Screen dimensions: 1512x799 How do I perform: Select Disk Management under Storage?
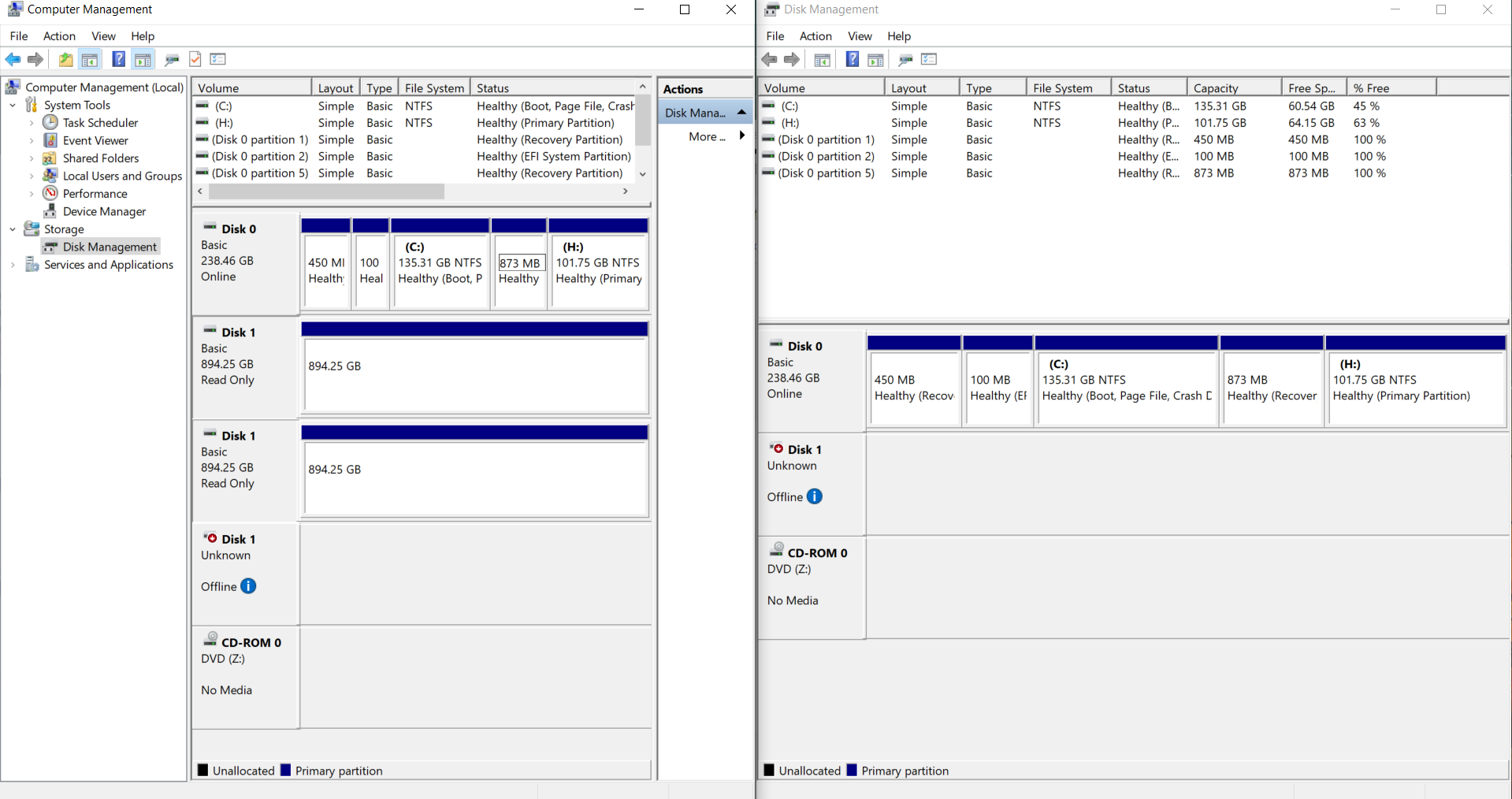[110, 247]
